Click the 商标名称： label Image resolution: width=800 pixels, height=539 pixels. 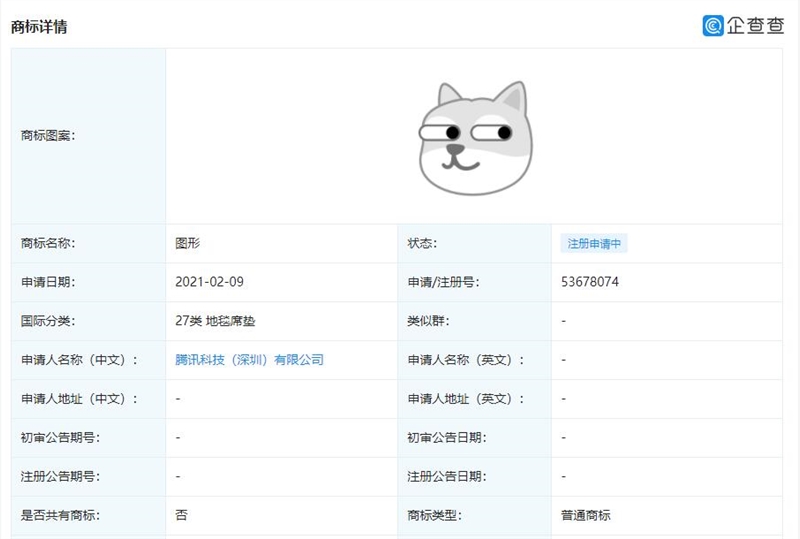click(x=48, y=243)
